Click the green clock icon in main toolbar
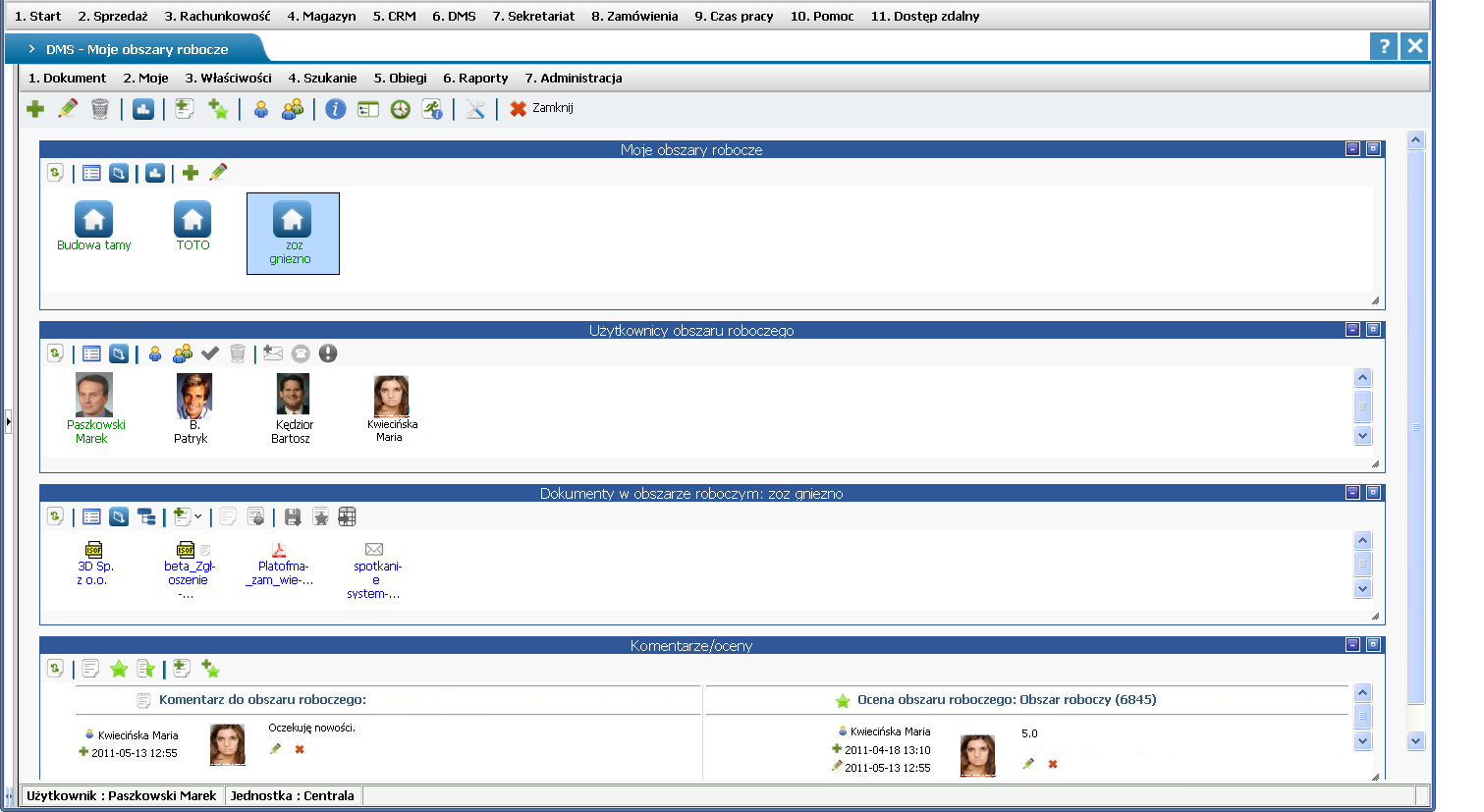This screenshot has height=812, width=1484. pos(401,109)
